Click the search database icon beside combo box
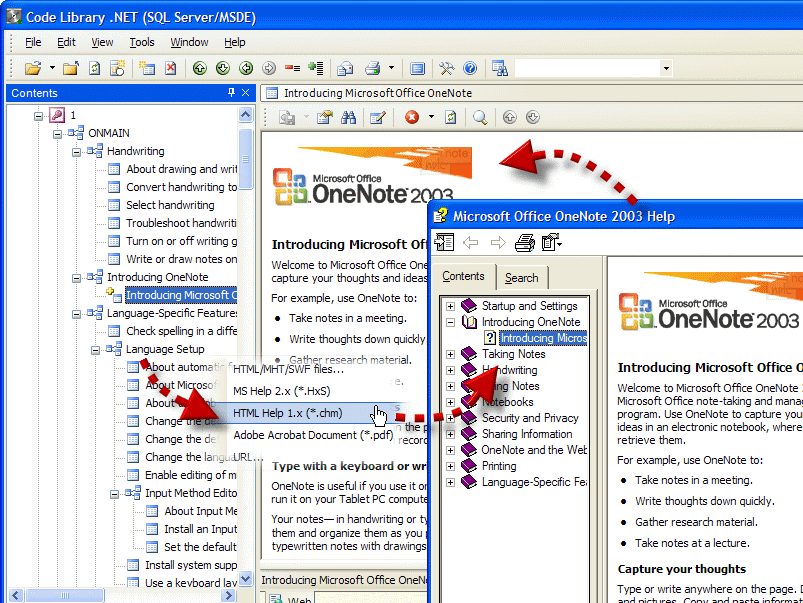 pos(499,68)
